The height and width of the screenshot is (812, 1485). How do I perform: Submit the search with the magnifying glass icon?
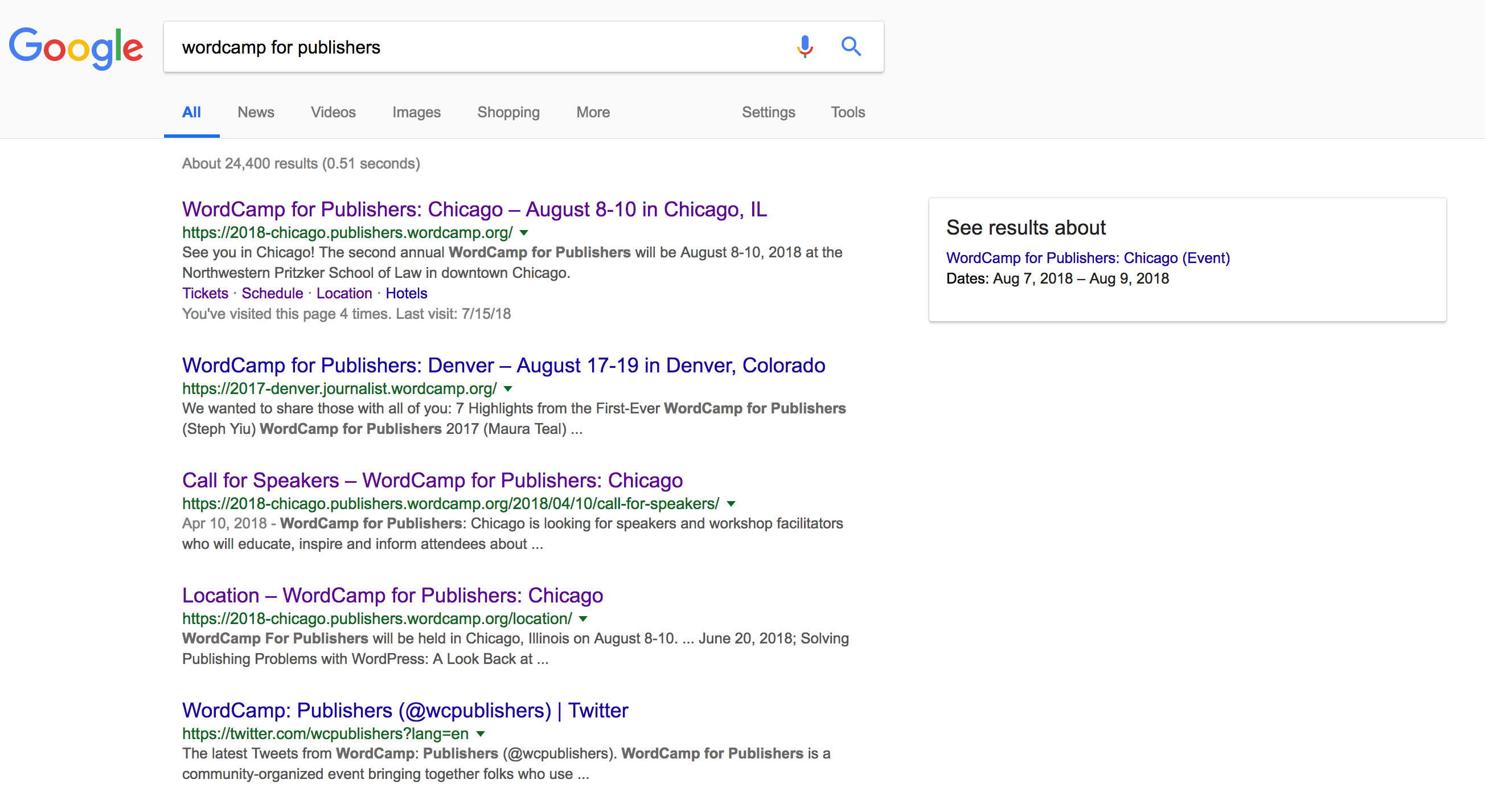pos(851,46)
